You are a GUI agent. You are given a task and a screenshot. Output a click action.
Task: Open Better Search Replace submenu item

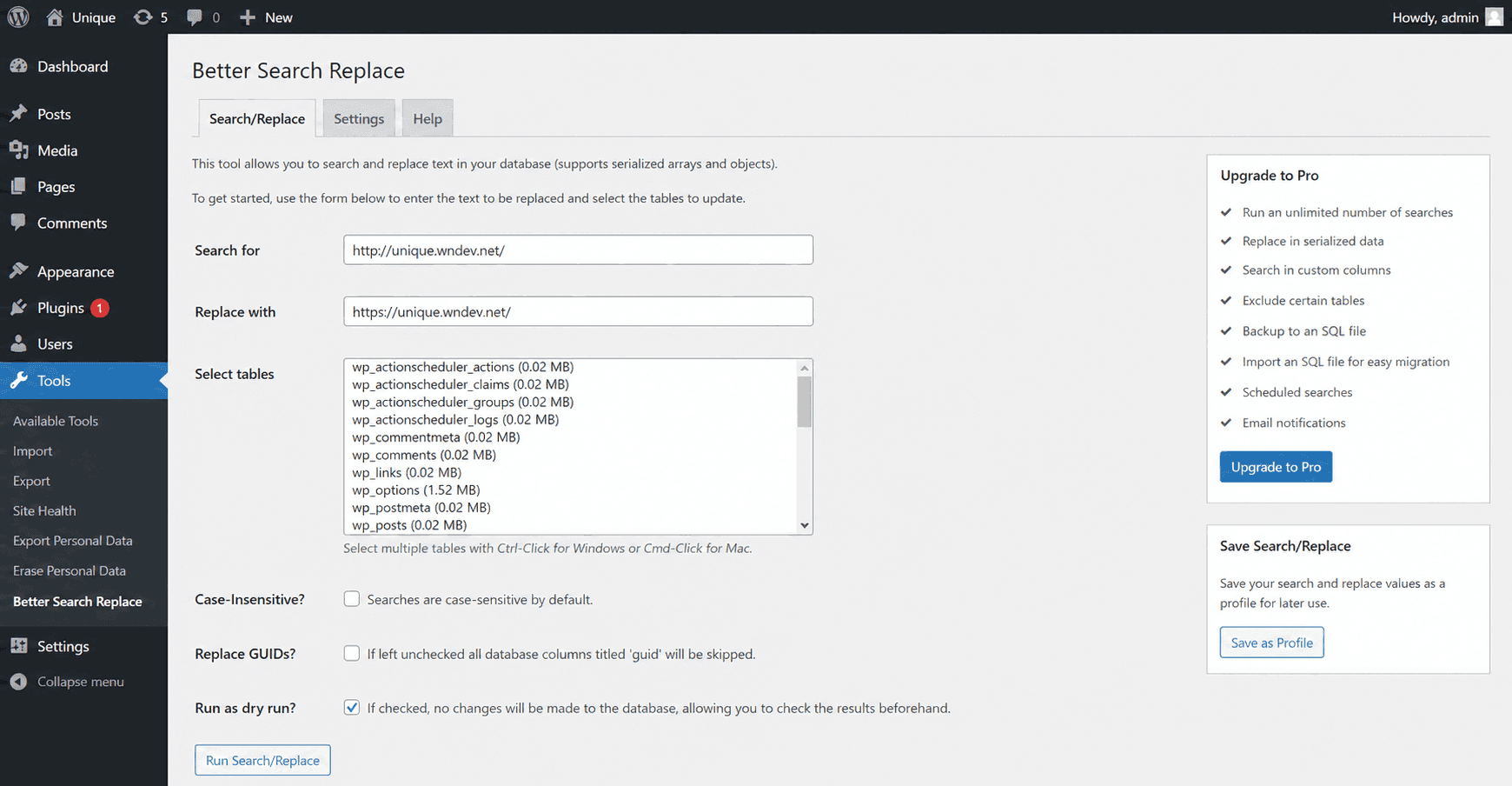(77, 602)
